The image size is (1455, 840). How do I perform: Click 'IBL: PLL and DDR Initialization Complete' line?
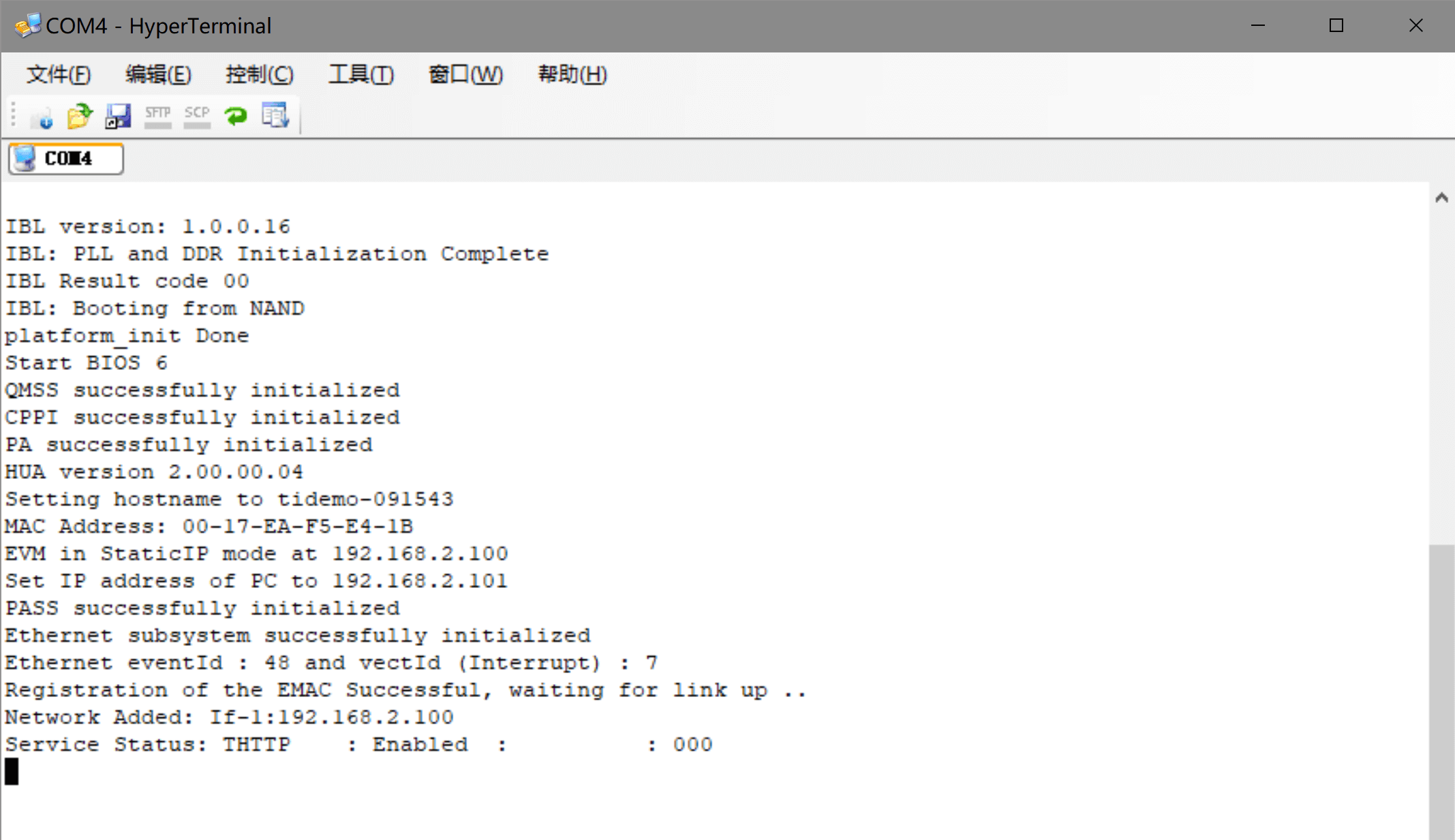[x=277, y=254]
